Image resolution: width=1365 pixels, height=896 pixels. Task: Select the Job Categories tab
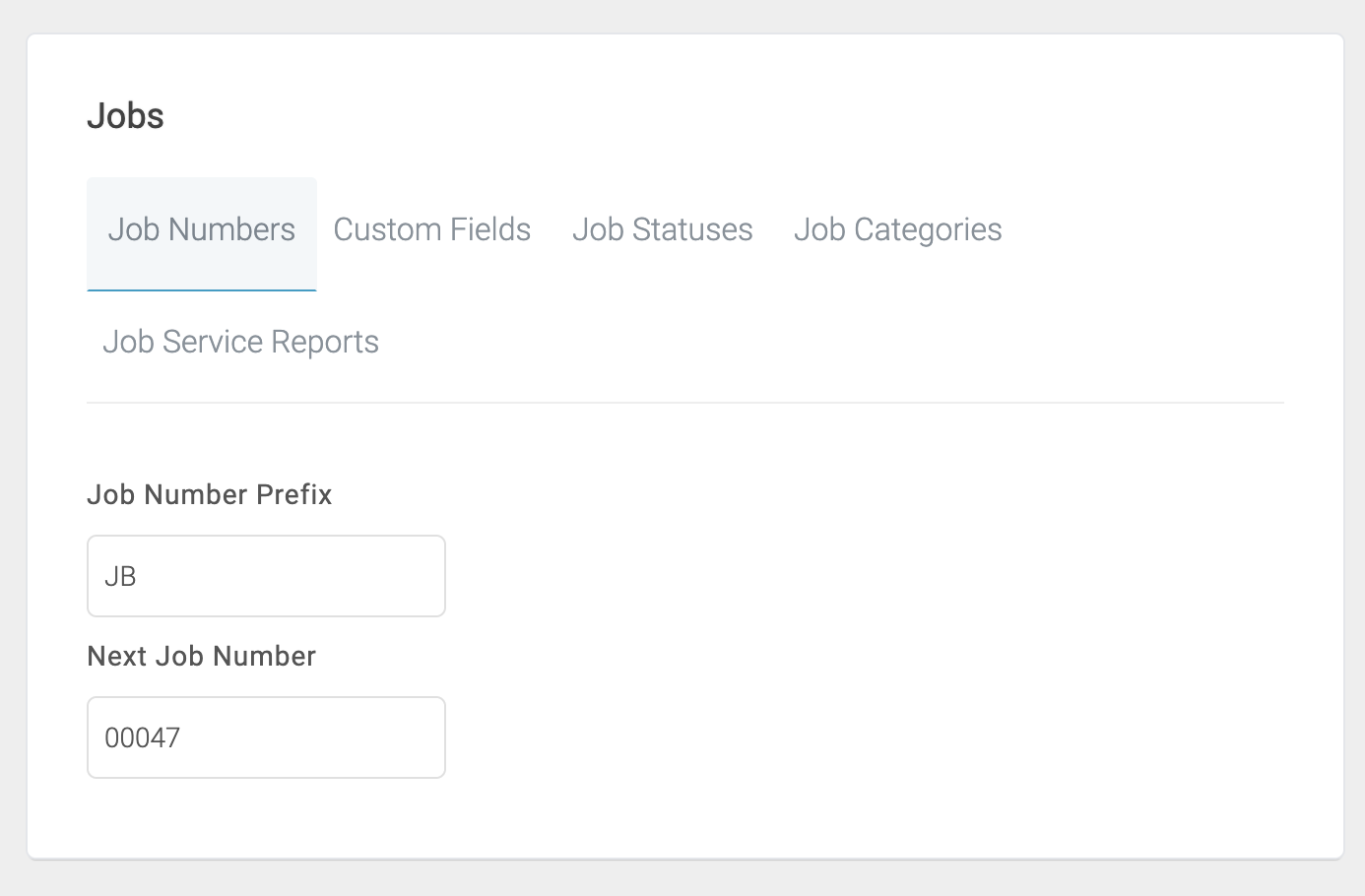coord(897,229)
